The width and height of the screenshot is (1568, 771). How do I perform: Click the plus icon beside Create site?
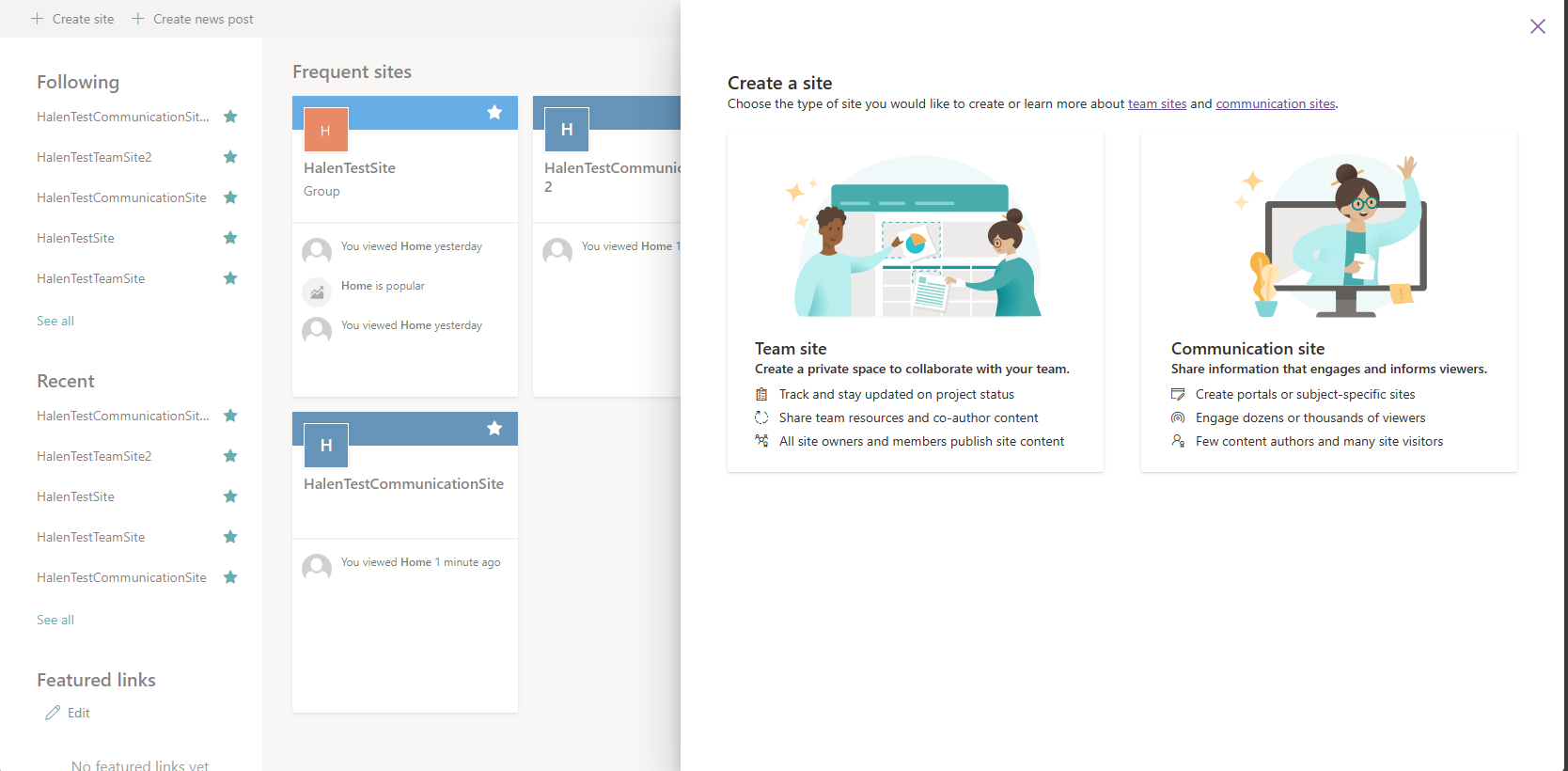click(x=38, y=19)
